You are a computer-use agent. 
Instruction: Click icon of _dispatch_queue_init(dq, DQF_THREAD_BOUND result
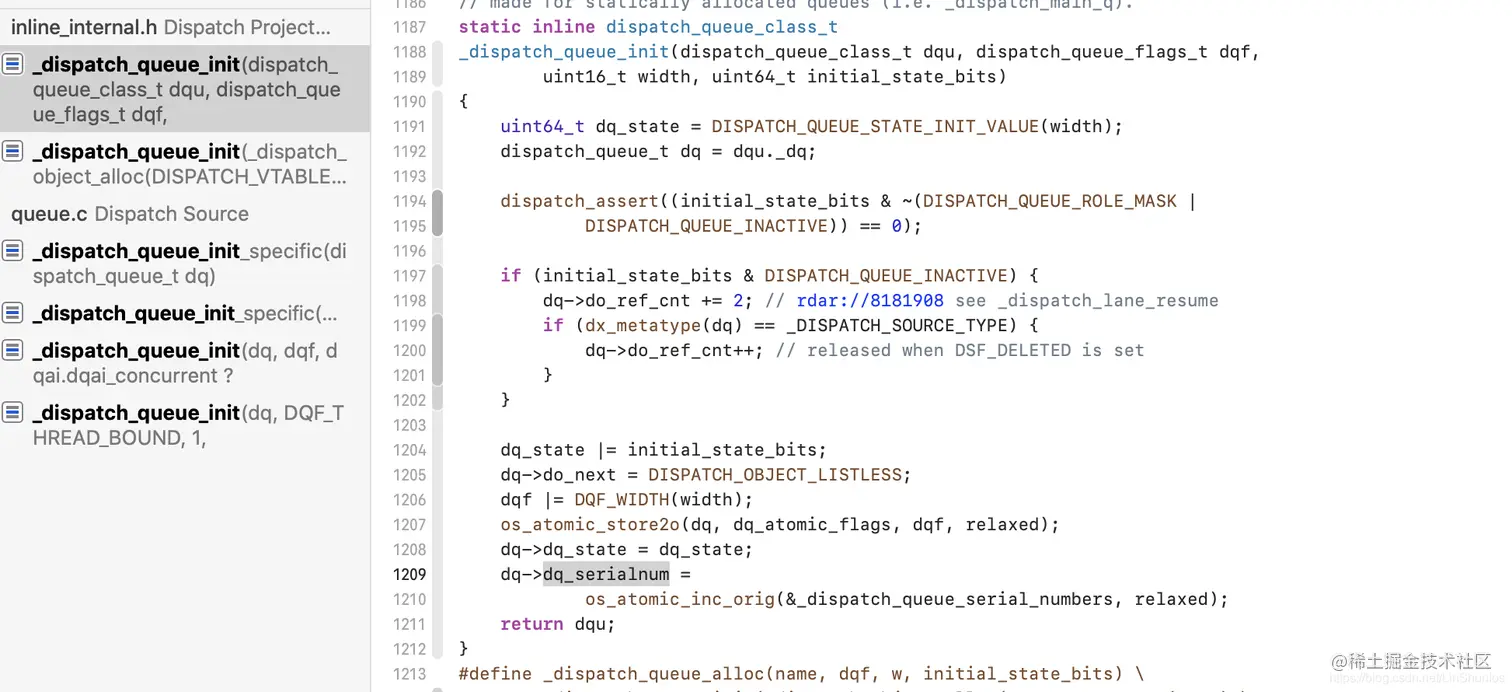pos(12,412)
